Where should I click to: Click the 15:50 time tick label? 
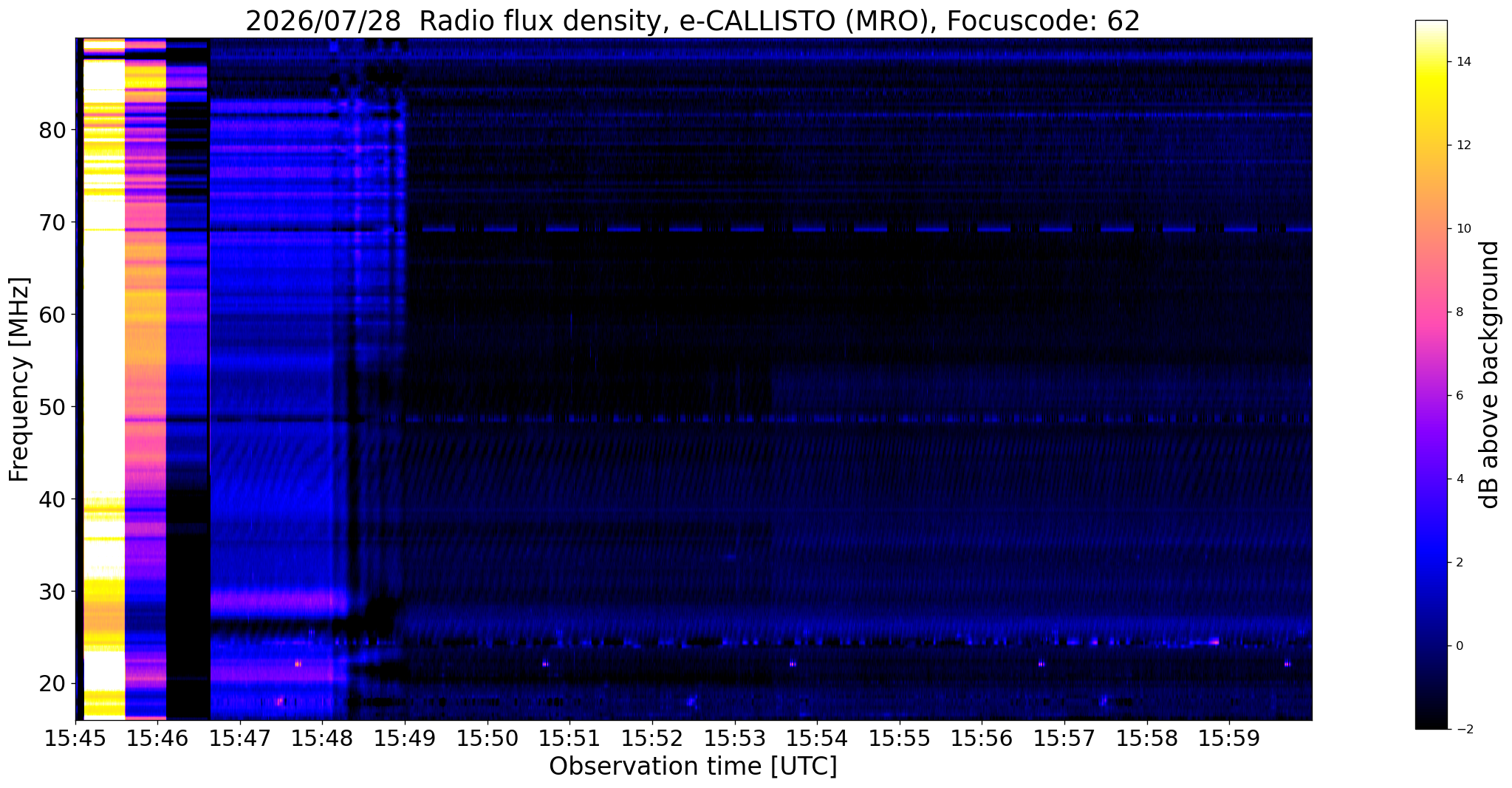point(487,739)
